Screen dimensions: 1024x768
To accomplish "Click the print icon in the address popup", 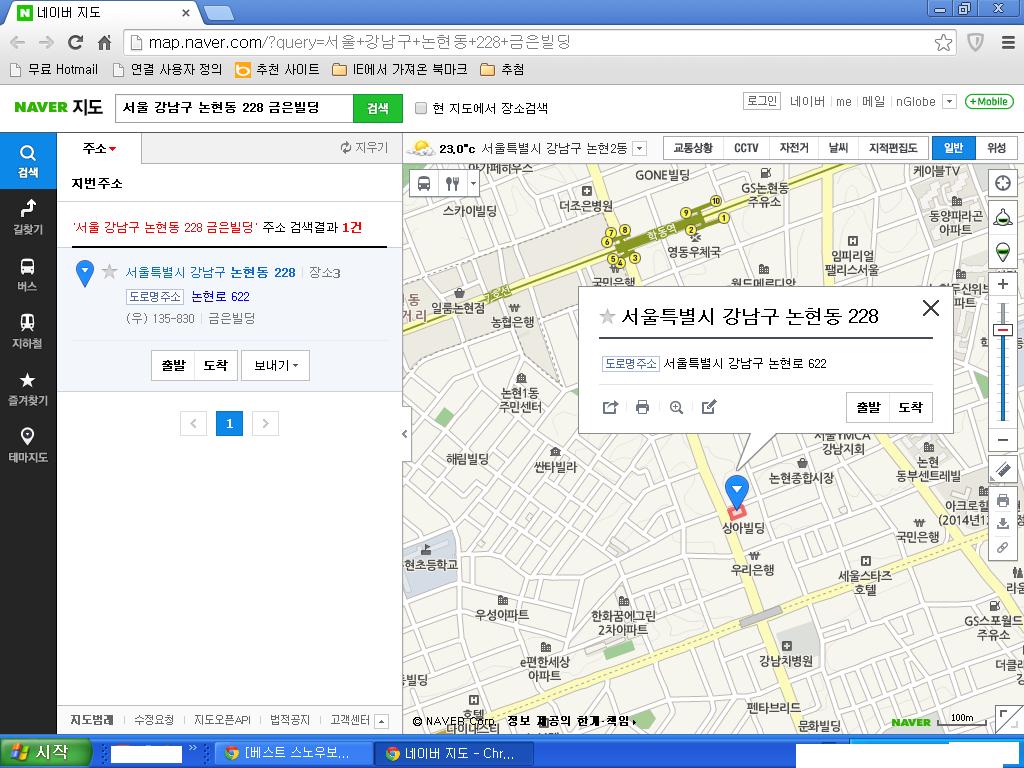I will coord(642,407).
